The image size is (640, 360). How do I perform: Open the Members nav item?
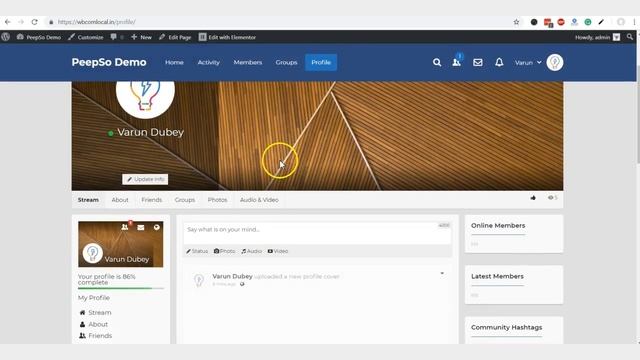click(248, 62)
